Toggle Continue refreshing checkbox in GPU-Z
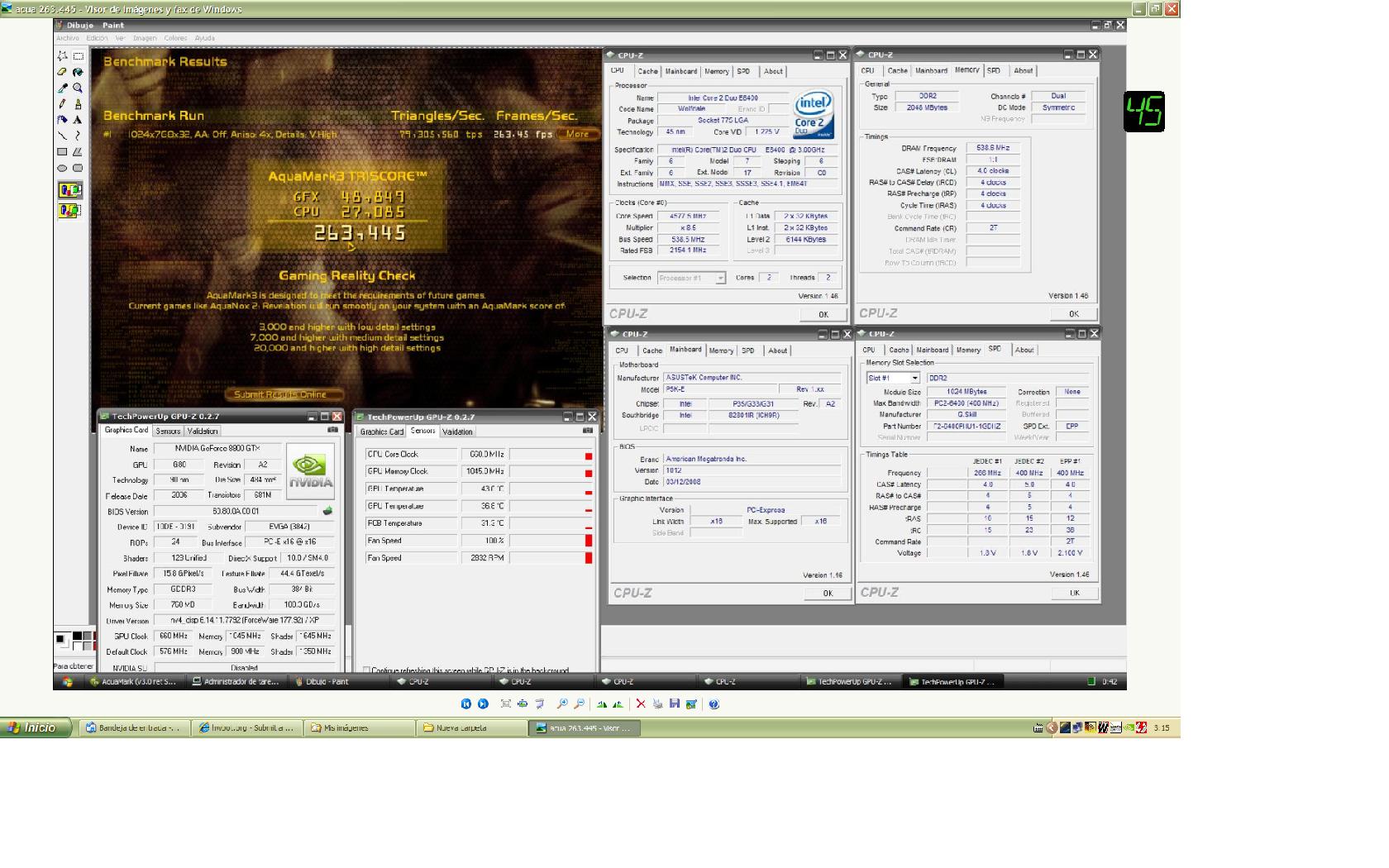 367,670
